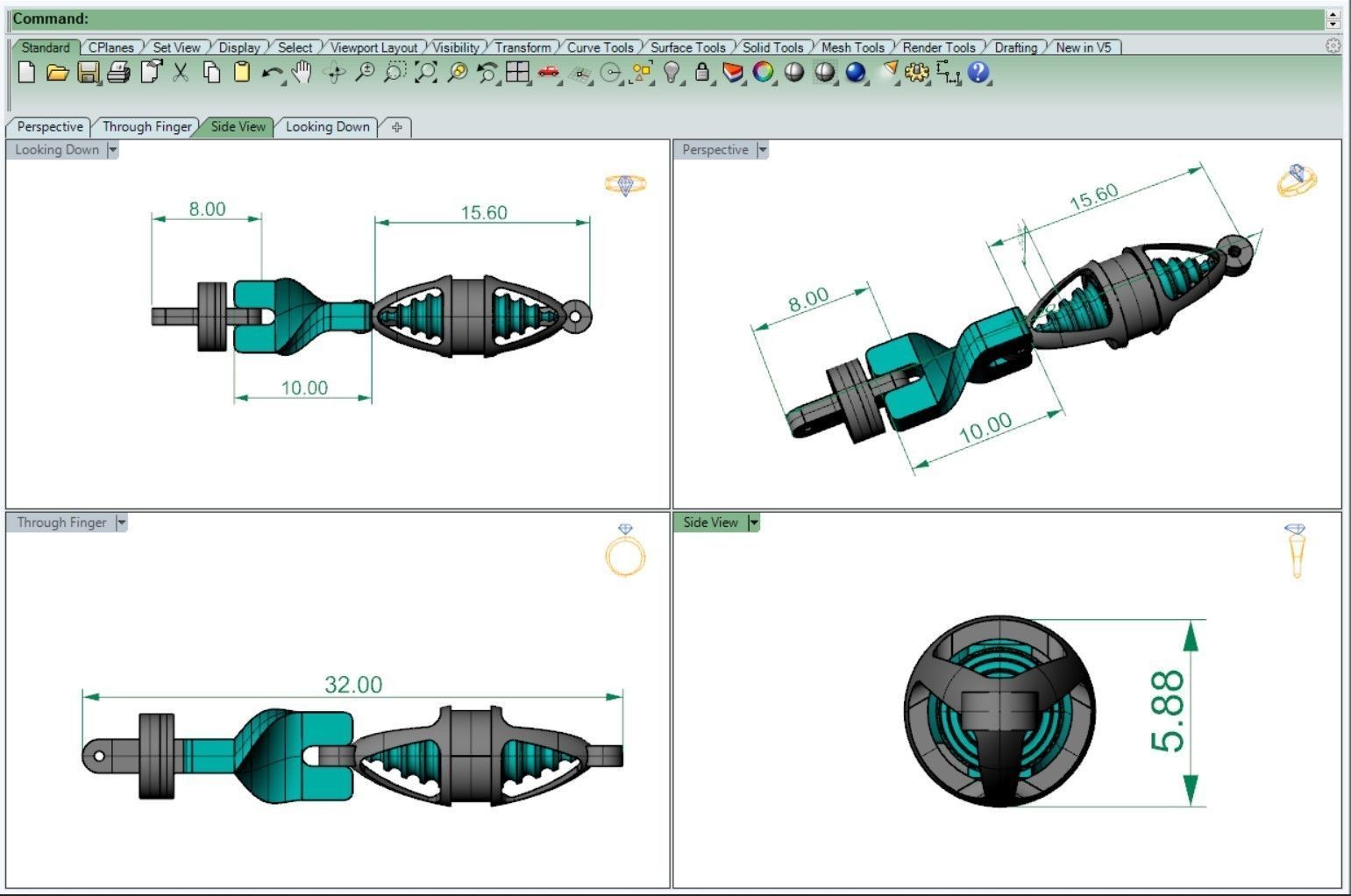This screenshot has width=1351, height=896.
Task: Switch to the Select toolbar tab
Action: tap(295, 47)
